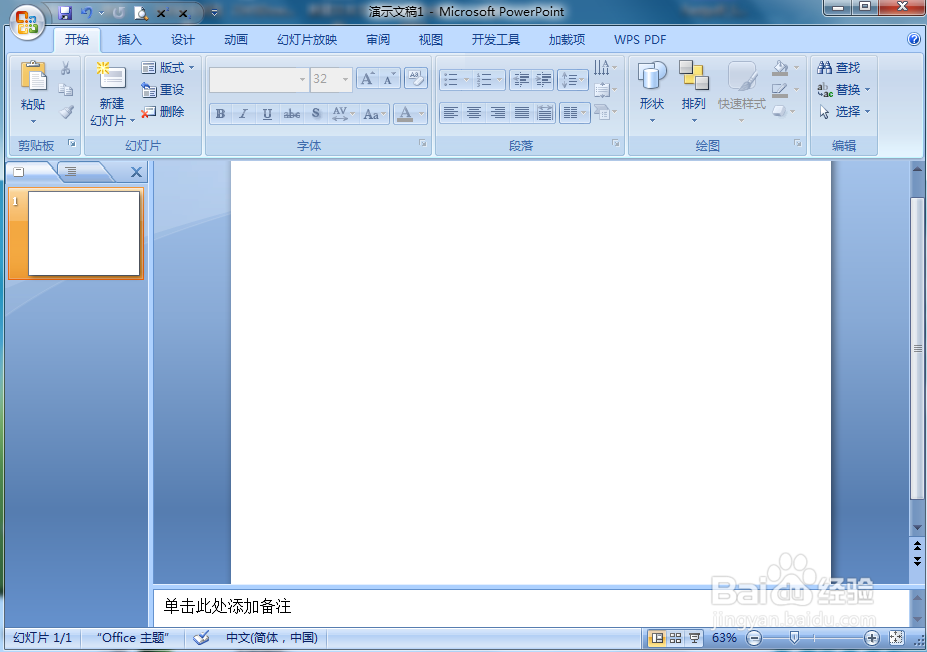The image size is (927, 652).
Task: Open the Help question mark icon
Action: (x=913, y=40)
